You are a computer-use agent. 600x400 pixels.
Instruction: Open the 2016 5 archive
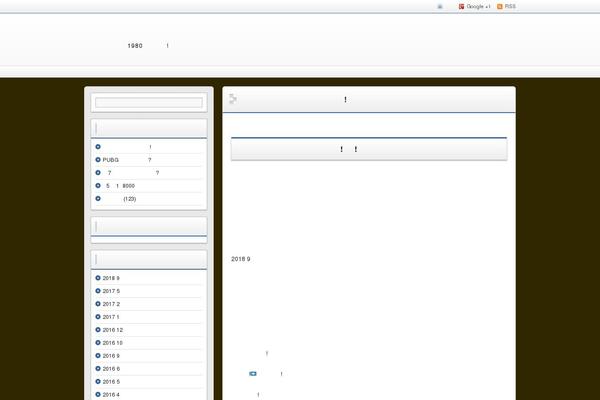point(111,382)
